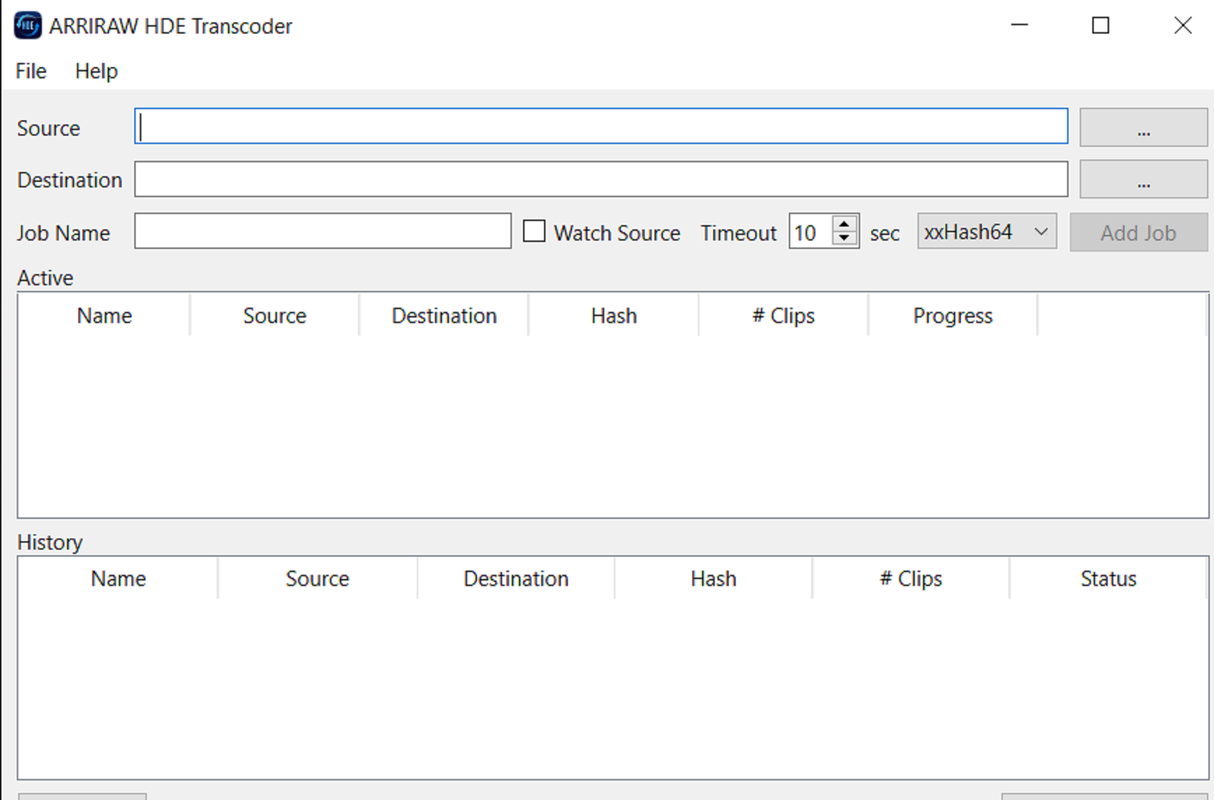1214x800 pixels.
Task: Click the Add Job button
Action: pyautogui.click(x=1138, y=233)
